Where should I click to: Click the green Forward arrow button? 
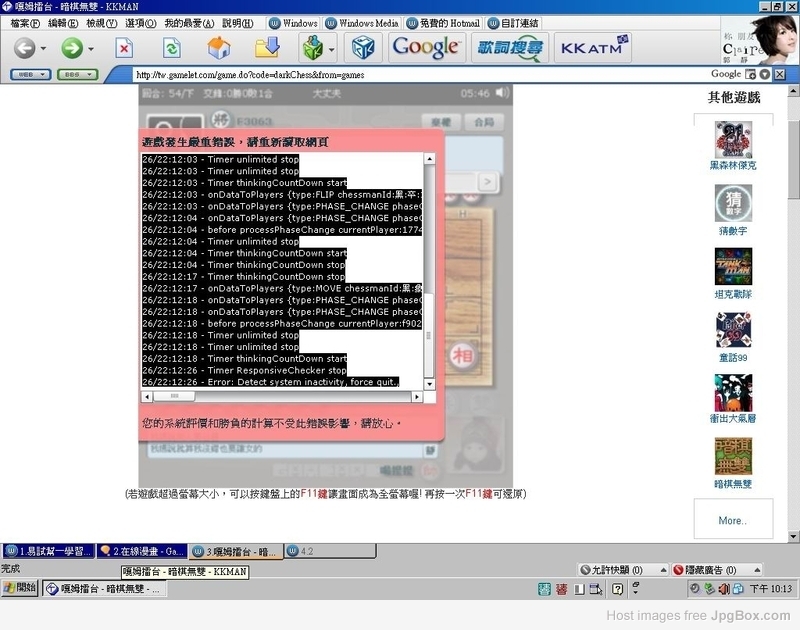(x=72, y=48)
